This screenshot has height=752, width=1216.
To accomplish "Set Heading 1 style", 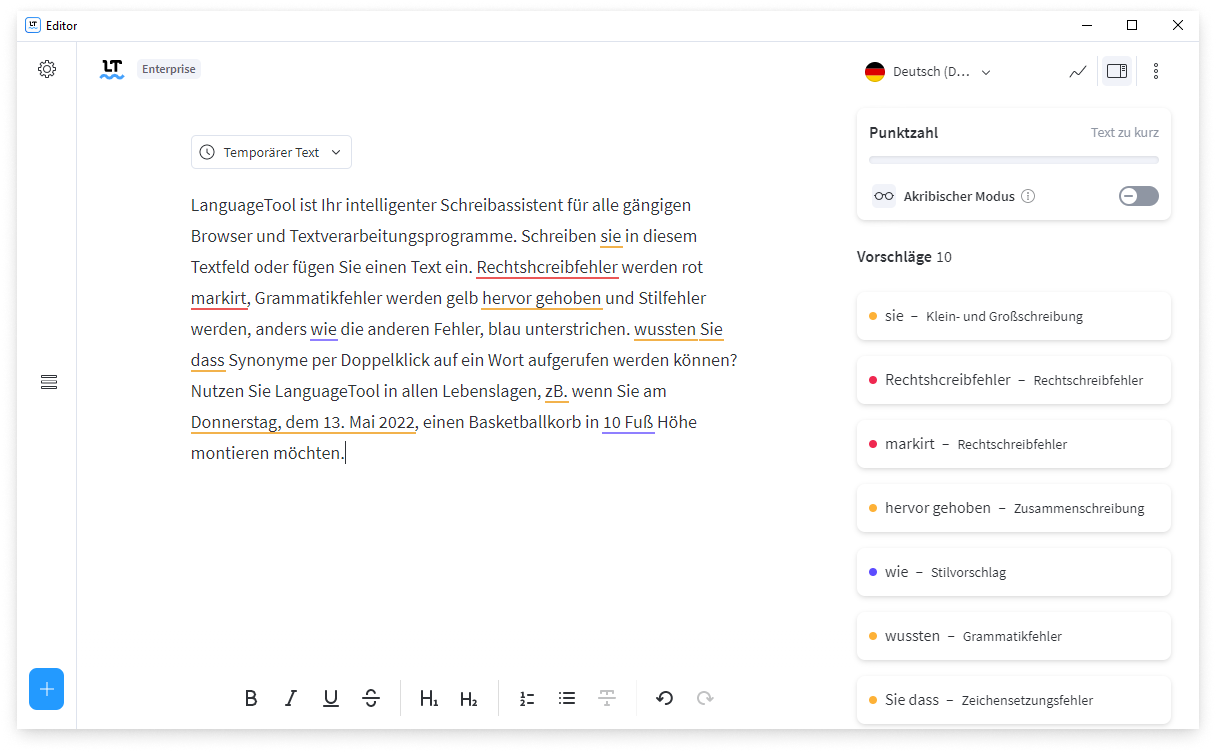I will (429, 698).
